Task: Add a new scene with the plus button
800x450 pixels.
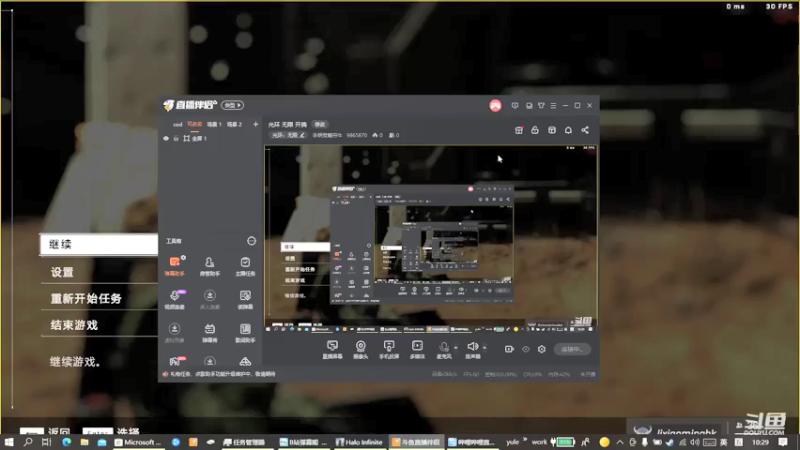Action: point(256,124)
